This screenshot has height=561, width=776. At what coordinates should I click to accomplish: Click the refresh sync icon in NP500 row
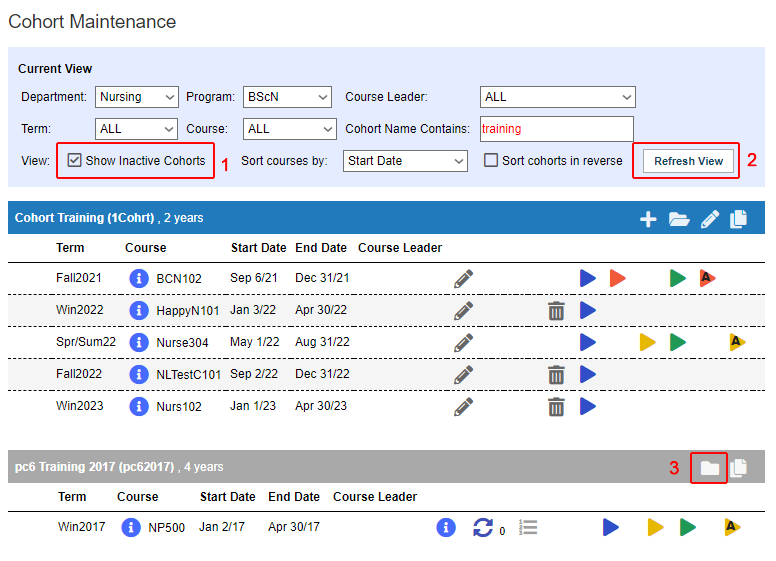[483, 527]
